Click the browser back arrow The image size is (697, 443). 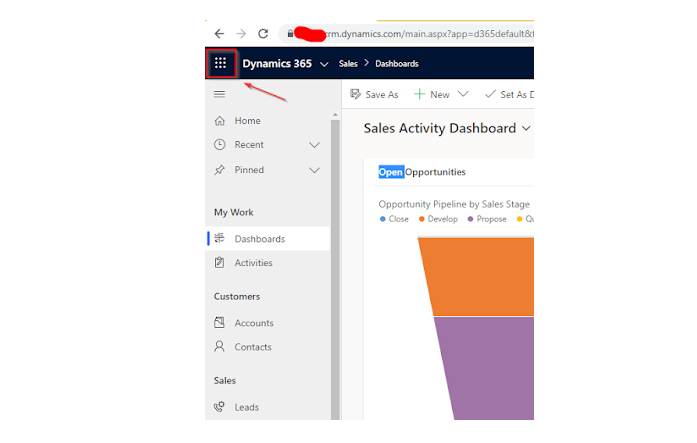219,33
